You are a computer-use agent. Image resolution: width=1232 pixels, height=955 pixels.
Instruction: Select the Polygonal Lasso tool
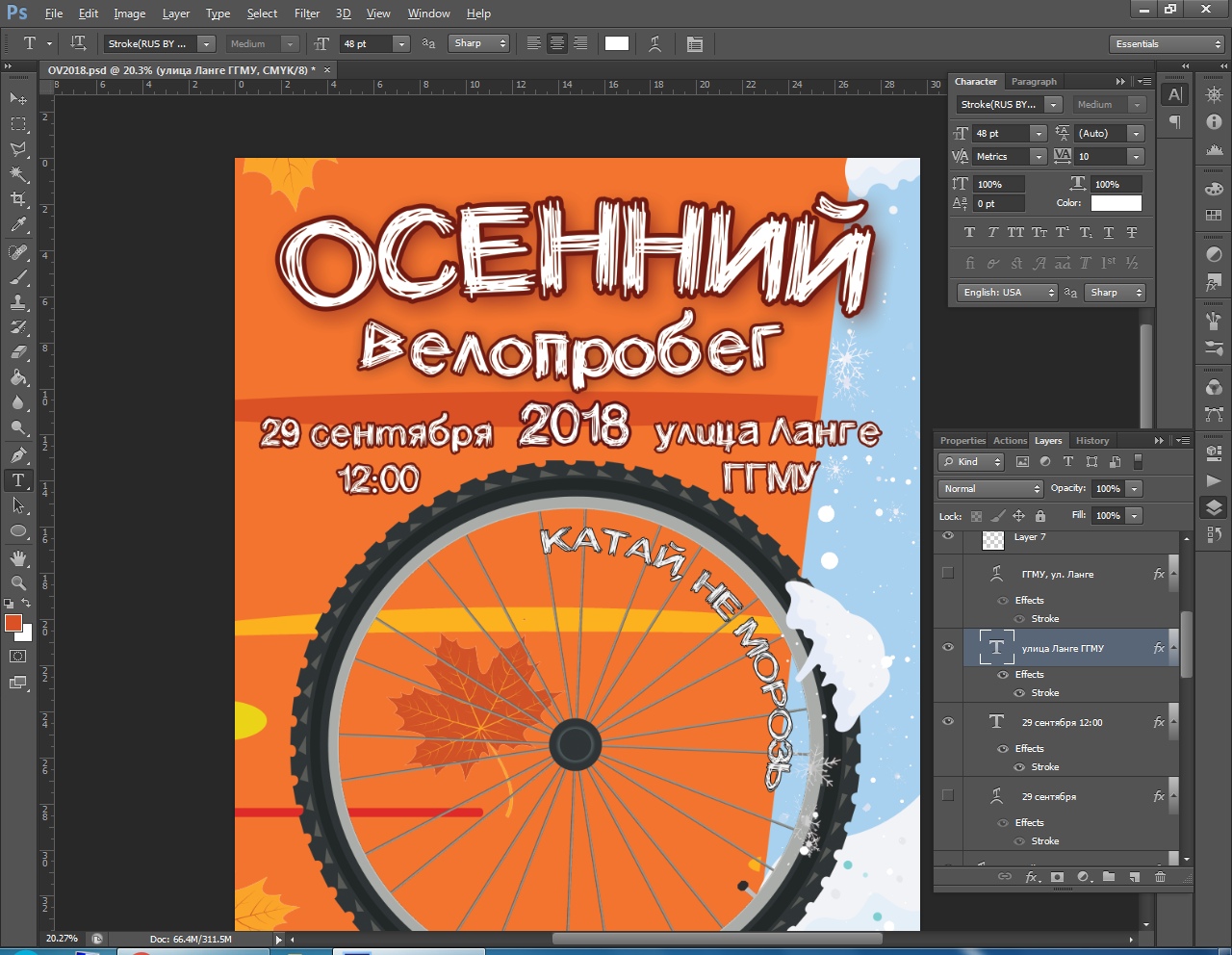pos(18,149)
